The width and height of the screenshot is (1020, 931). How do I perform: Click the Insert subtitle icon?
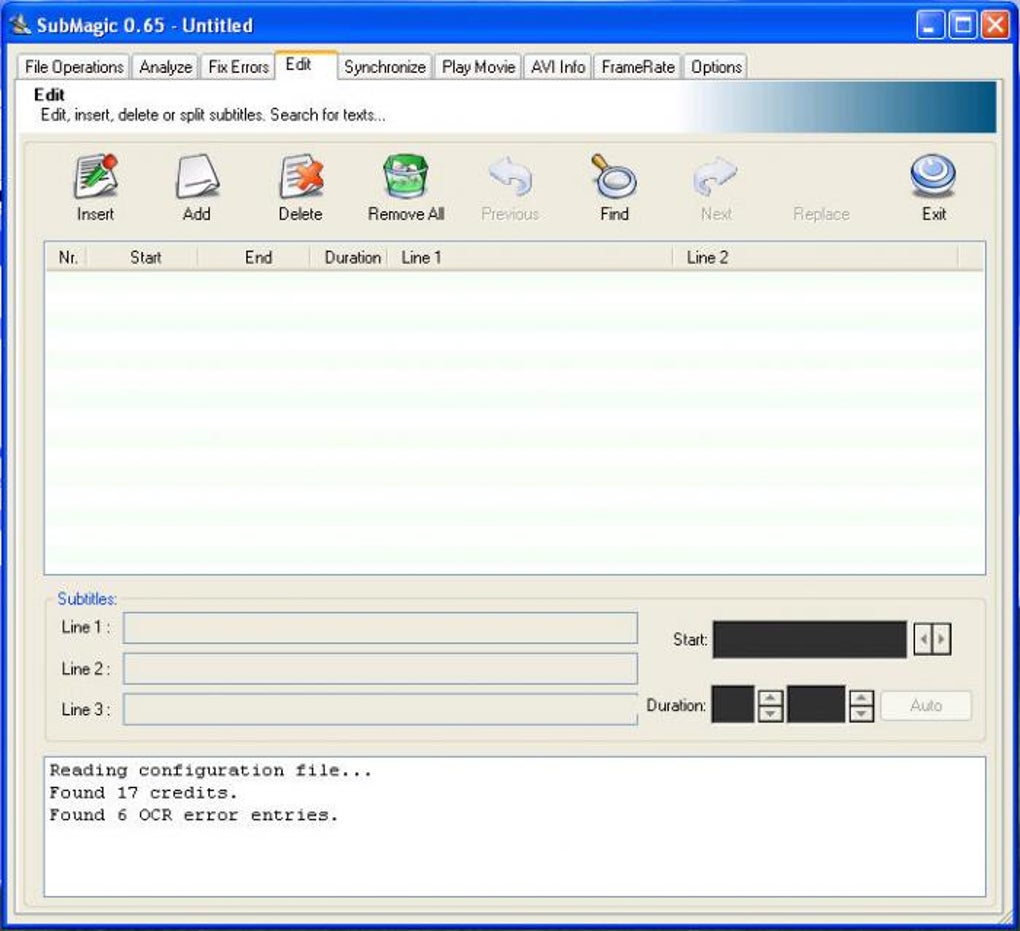(96, 176)
